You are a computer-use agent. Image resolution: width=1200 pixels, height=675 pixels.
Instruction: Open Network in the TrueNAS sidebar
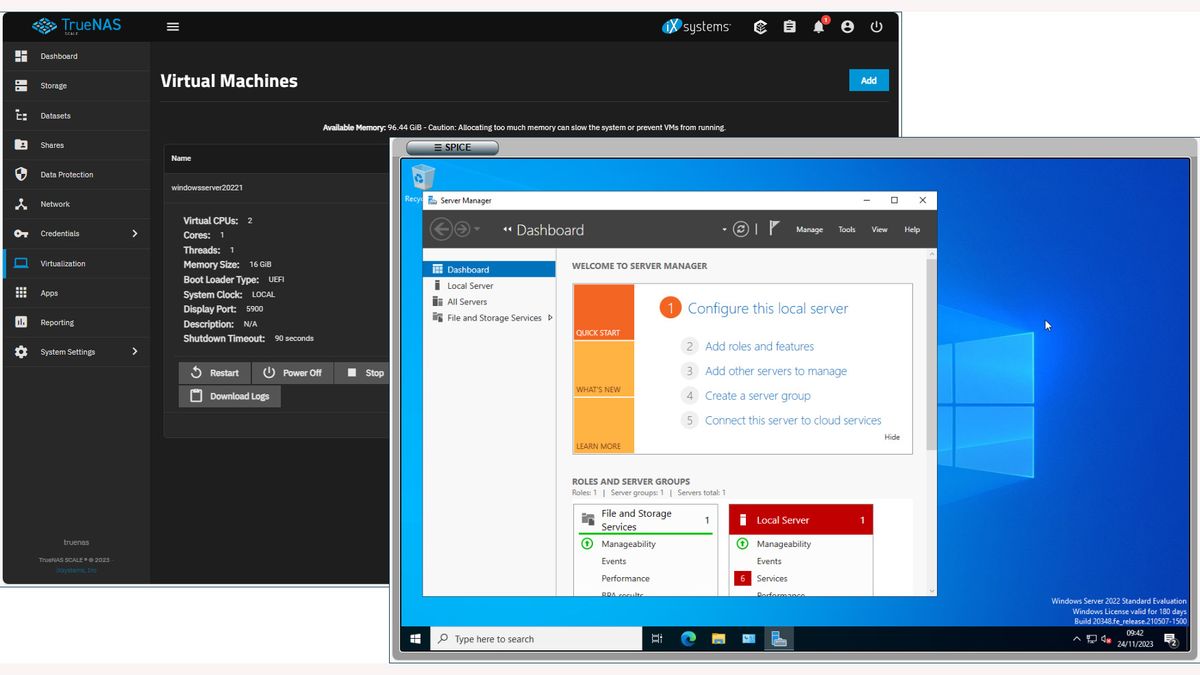point(76,204)
